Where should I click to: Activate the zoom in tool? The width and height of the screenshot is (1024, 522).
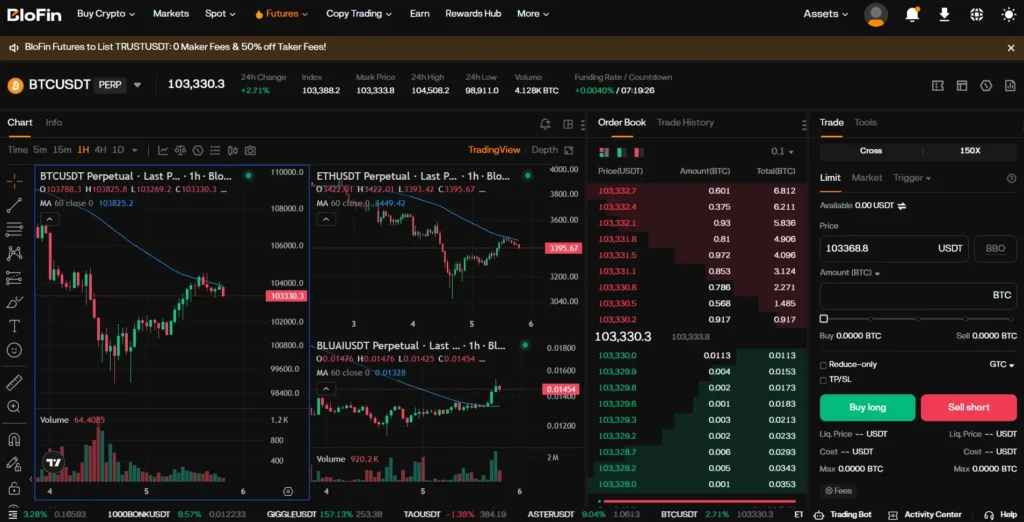point(14,407)
